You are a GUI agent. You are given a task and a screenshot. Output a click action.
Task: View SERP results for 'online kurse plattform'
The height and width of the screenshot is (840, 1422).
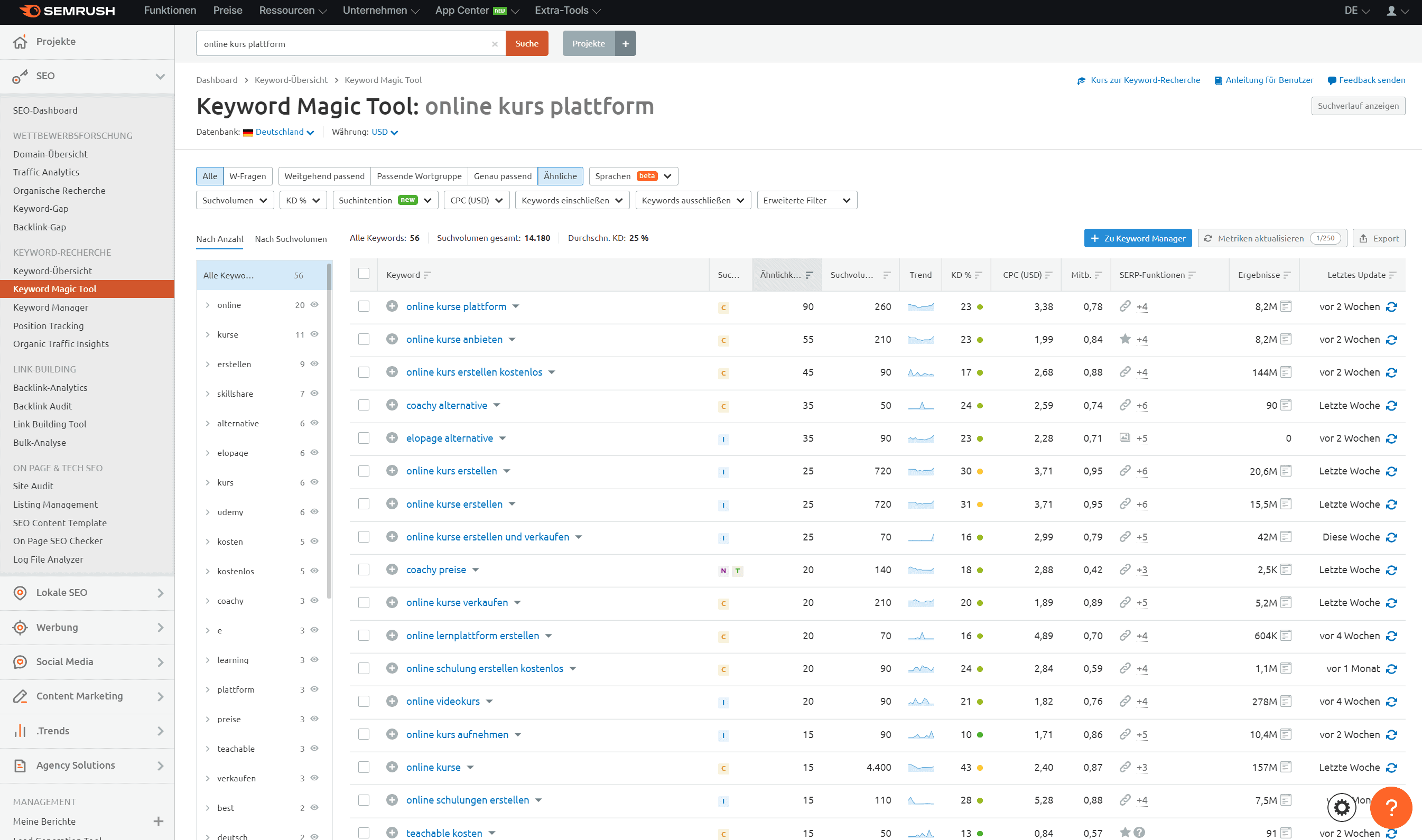(x=1286, y=306)
